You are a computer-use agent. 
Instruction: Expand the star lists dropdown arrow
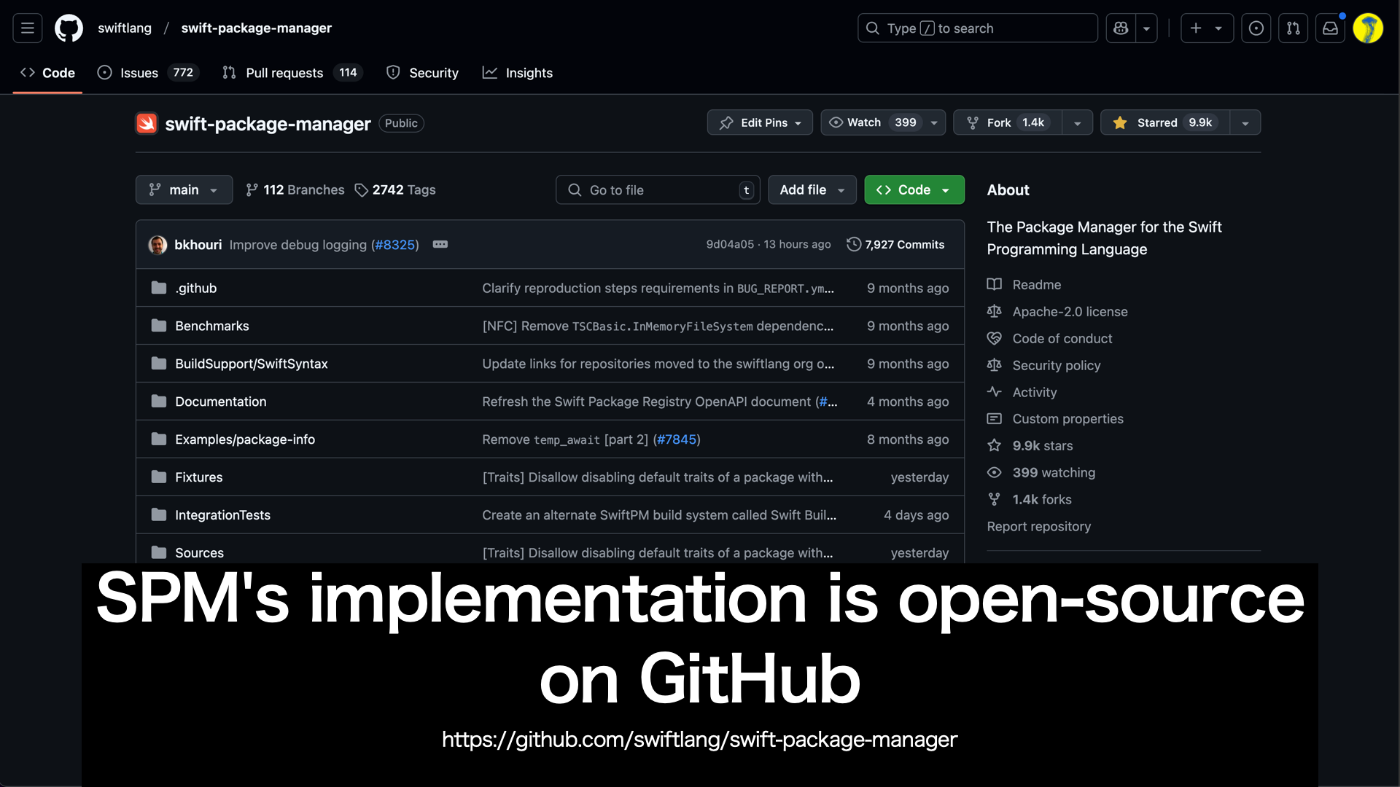click(x=1245, y=123)
